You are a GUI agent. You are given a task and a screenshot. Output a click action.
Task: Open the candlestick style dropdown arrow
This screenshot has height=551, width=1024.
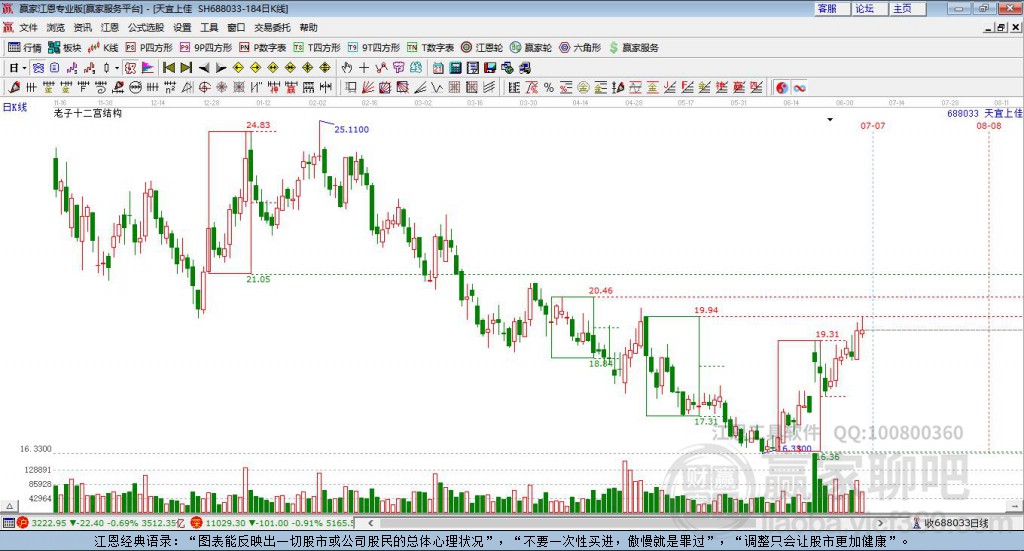pos(117,68)
